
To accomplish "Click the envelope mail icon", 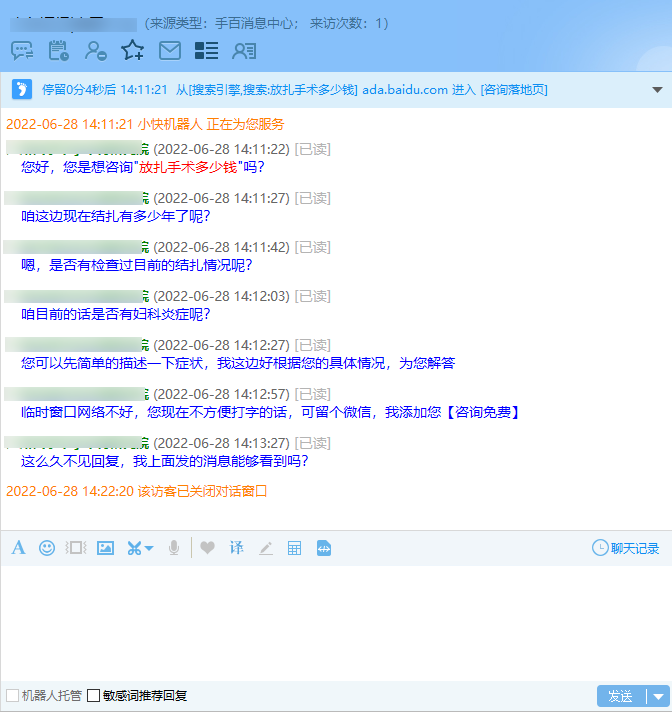I will coord(170,50).
